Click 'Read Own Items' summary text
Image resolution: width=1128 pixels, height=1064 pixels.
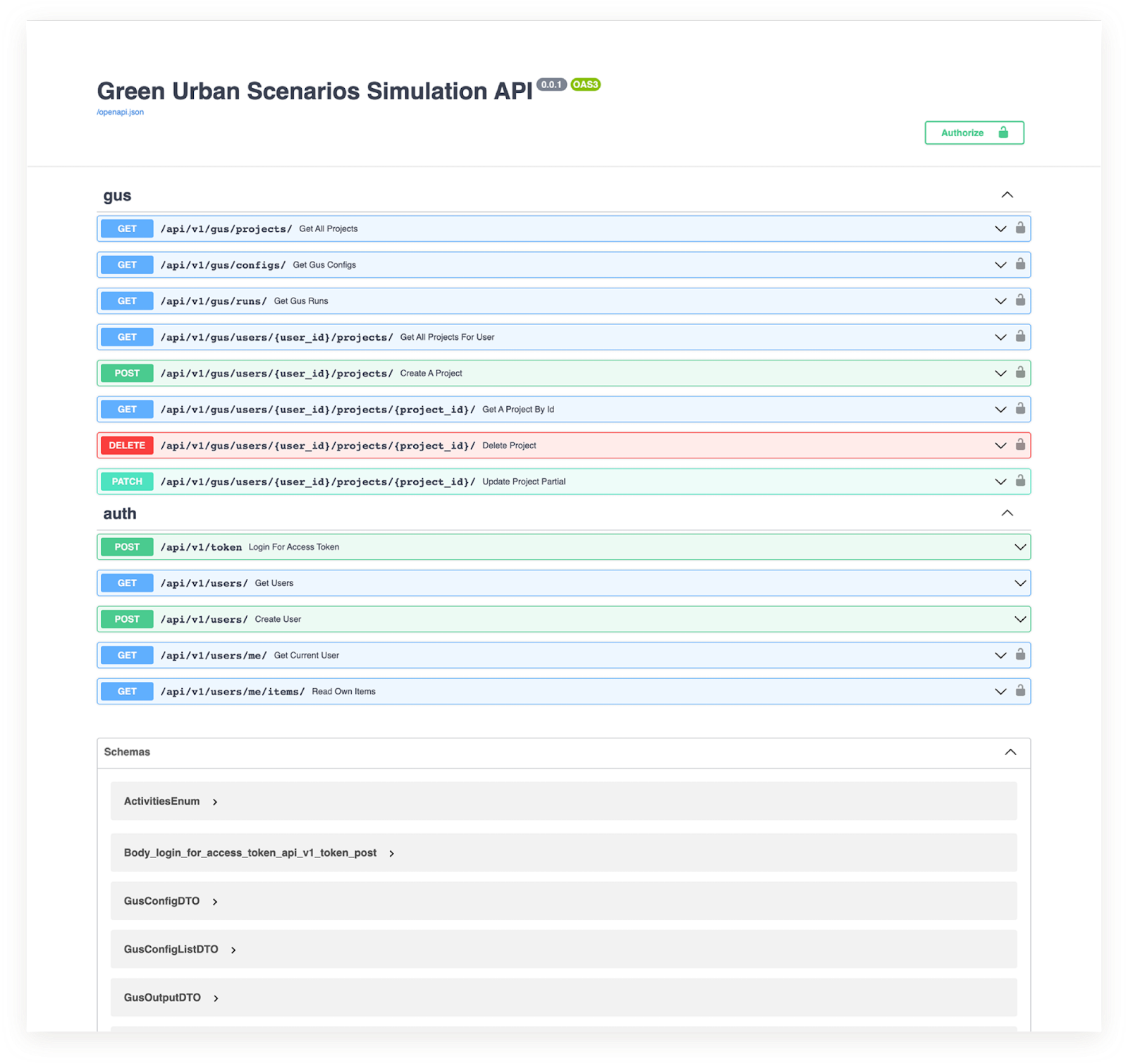click(x=344, y=692)
